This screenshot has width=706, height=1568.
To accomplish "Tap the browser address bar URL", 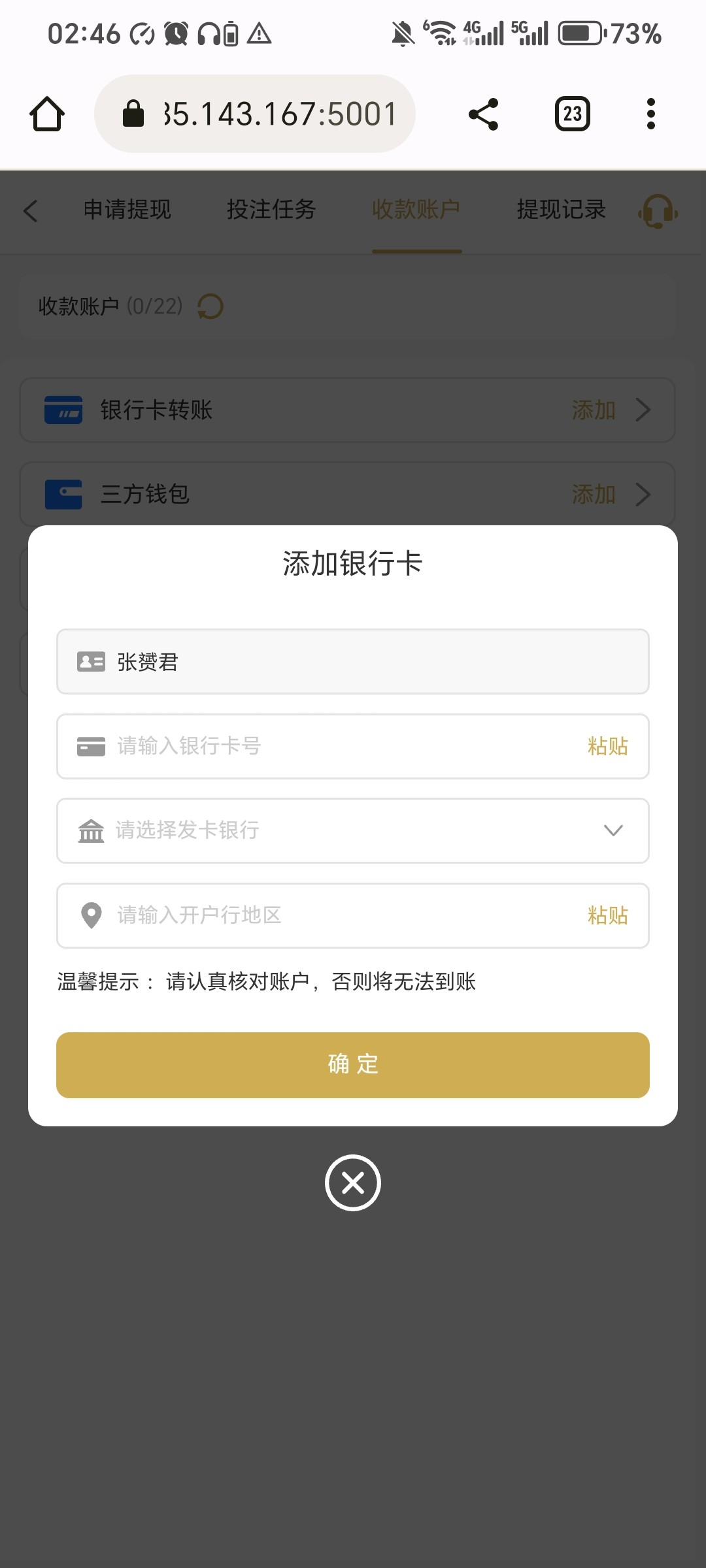I will [280, 114].
